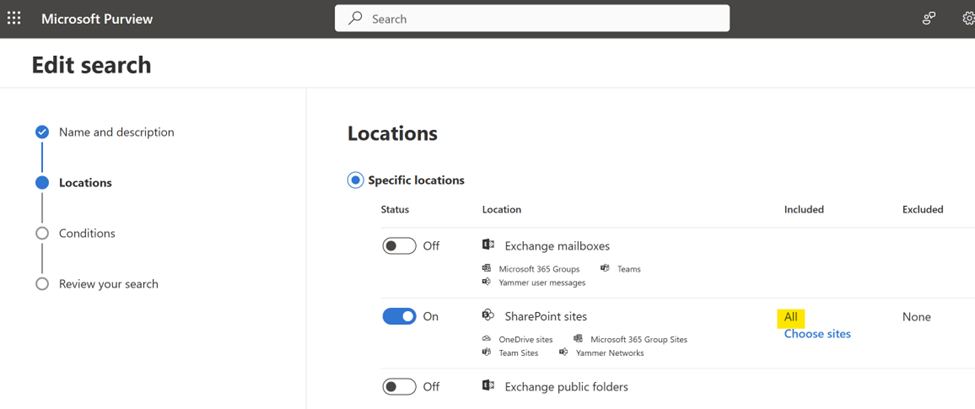Turn off the SharePoint sites toggle
Viewport: 975px width, 409px height.
(x=399, y=316)
